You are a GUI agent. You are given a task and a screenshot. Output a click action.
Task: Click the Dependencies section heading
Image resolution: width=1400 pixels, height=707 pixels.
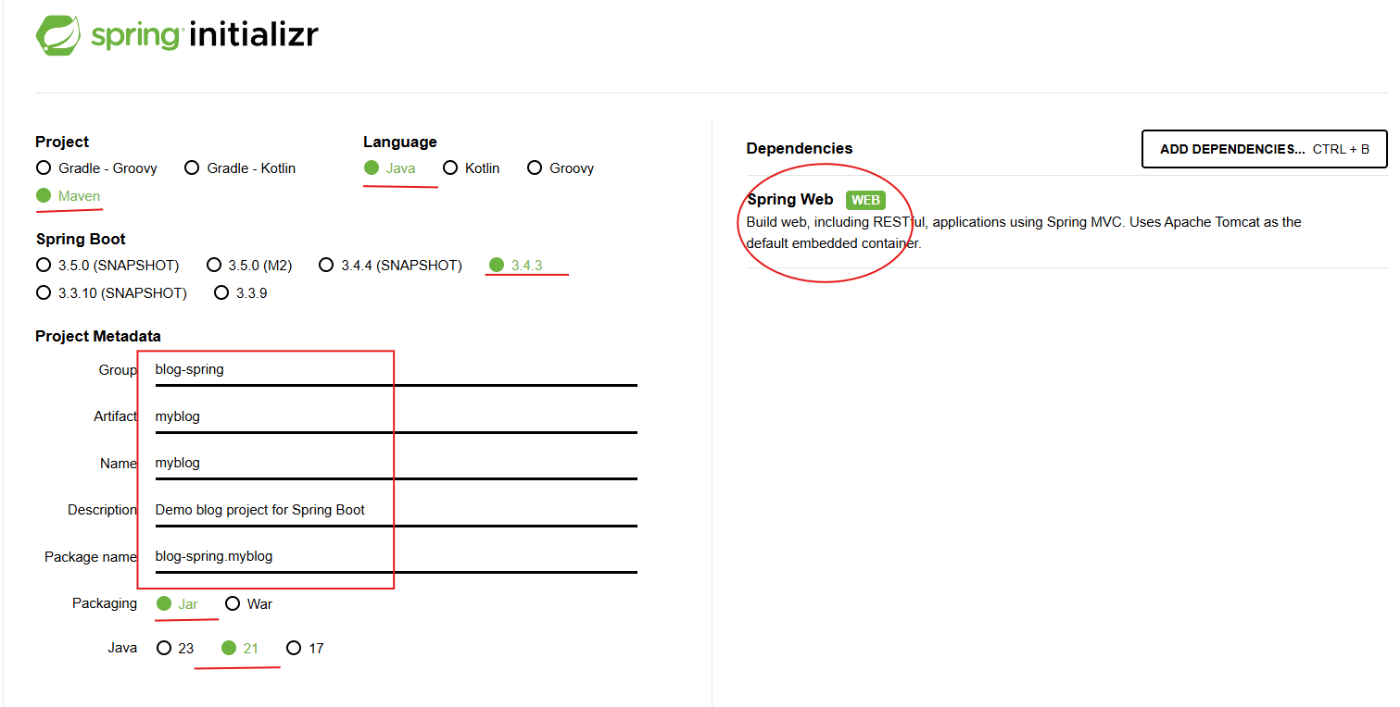(x=800, y=148)
